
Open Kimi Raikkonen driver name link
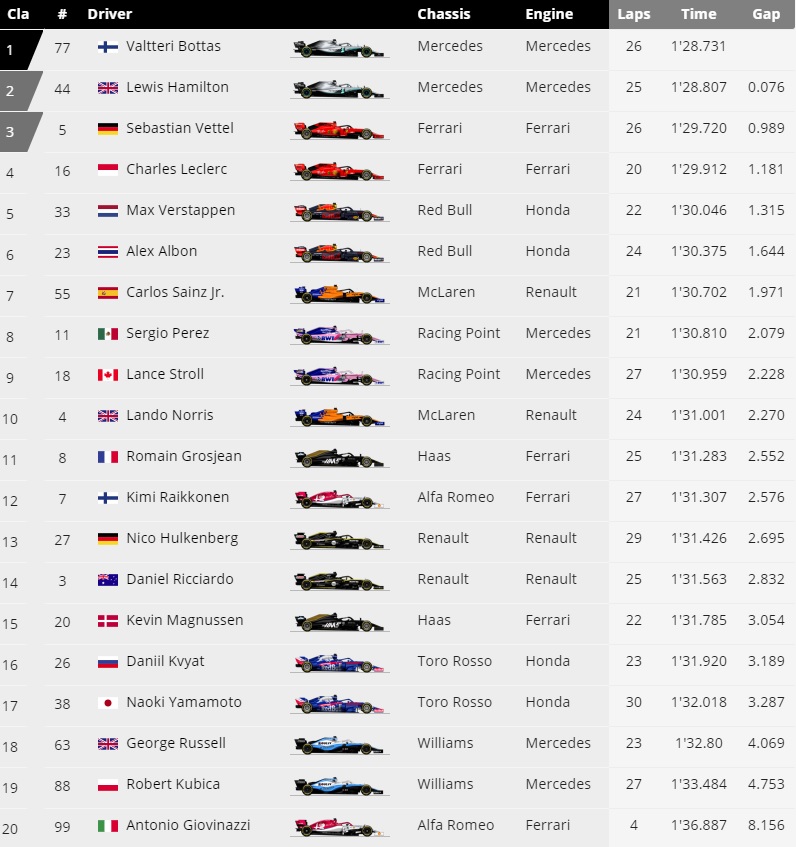click(177, 498)
